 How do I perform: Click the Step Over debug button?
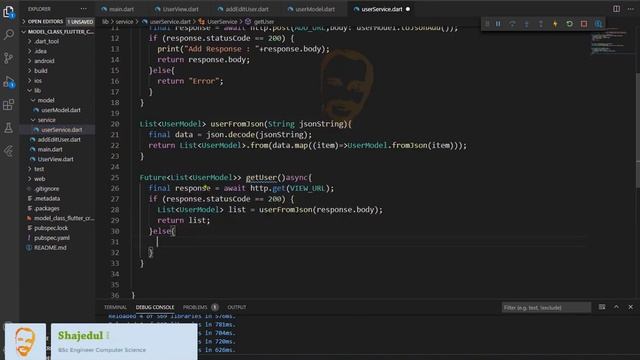click(x=512, y=24)
